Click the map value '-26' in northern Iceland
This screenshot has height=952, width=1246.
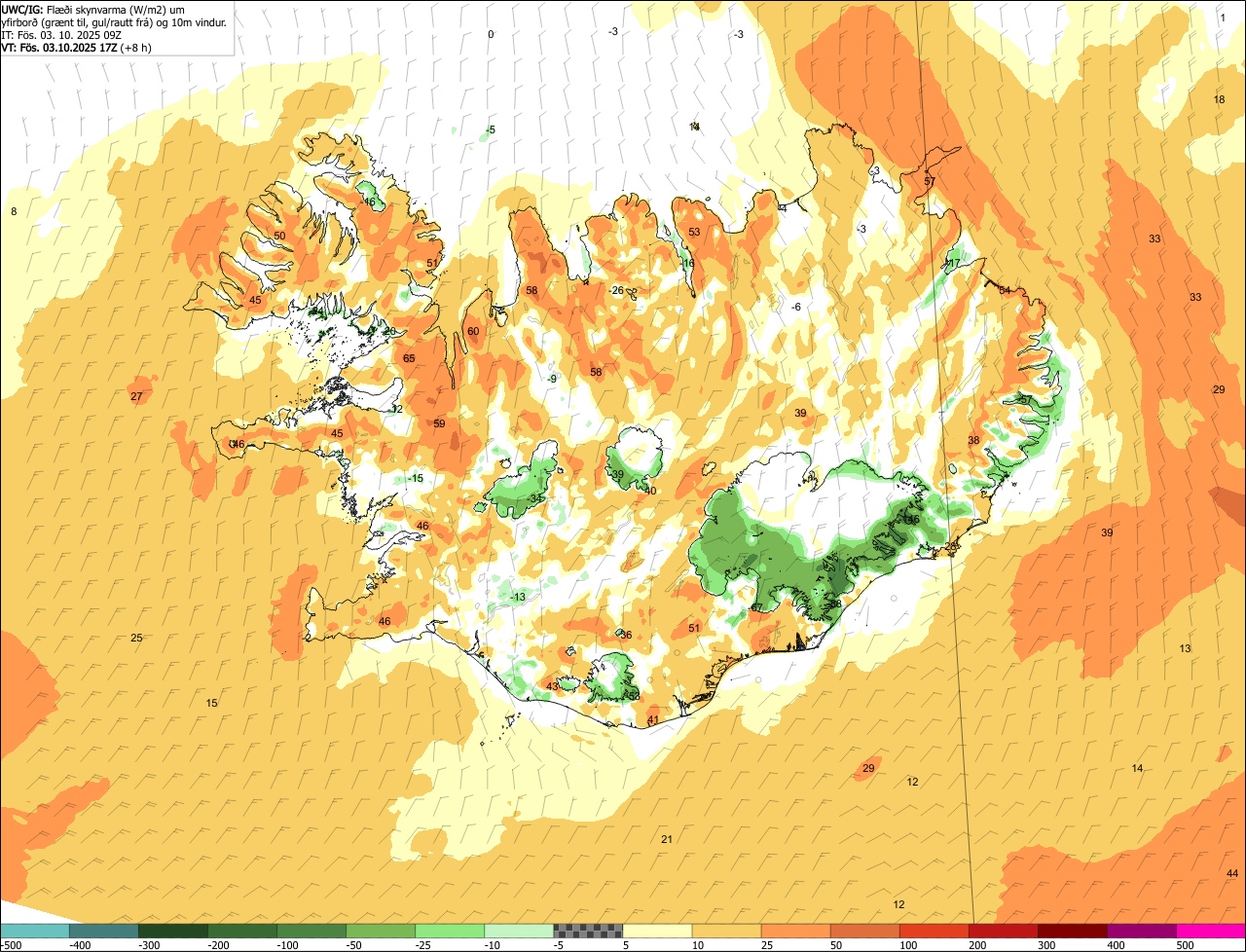click(616, 290)
